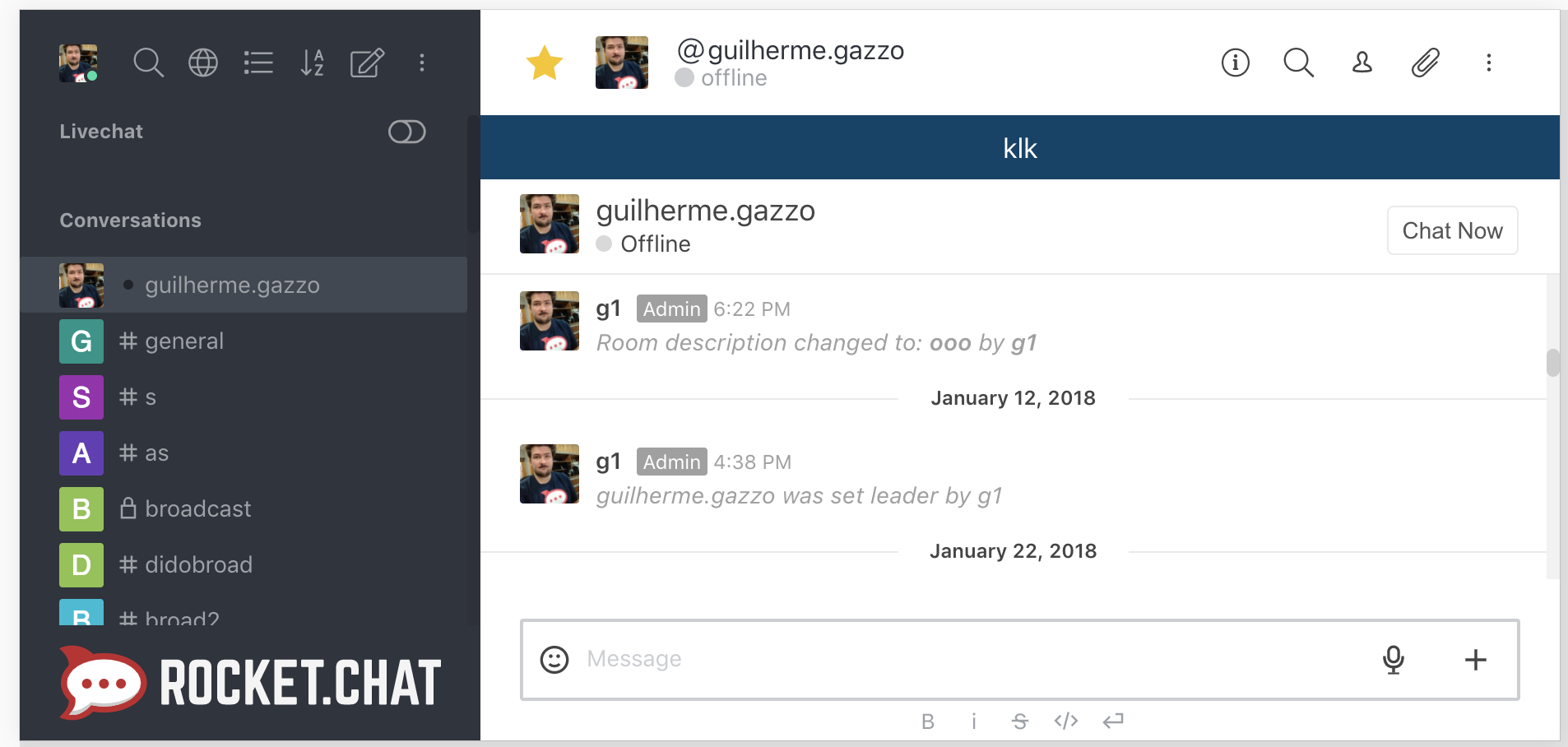Screen dimensions: 1568x747
Task: Open the files list paperclip icon
Action: pyautogui.click(x=1426, y=63)
